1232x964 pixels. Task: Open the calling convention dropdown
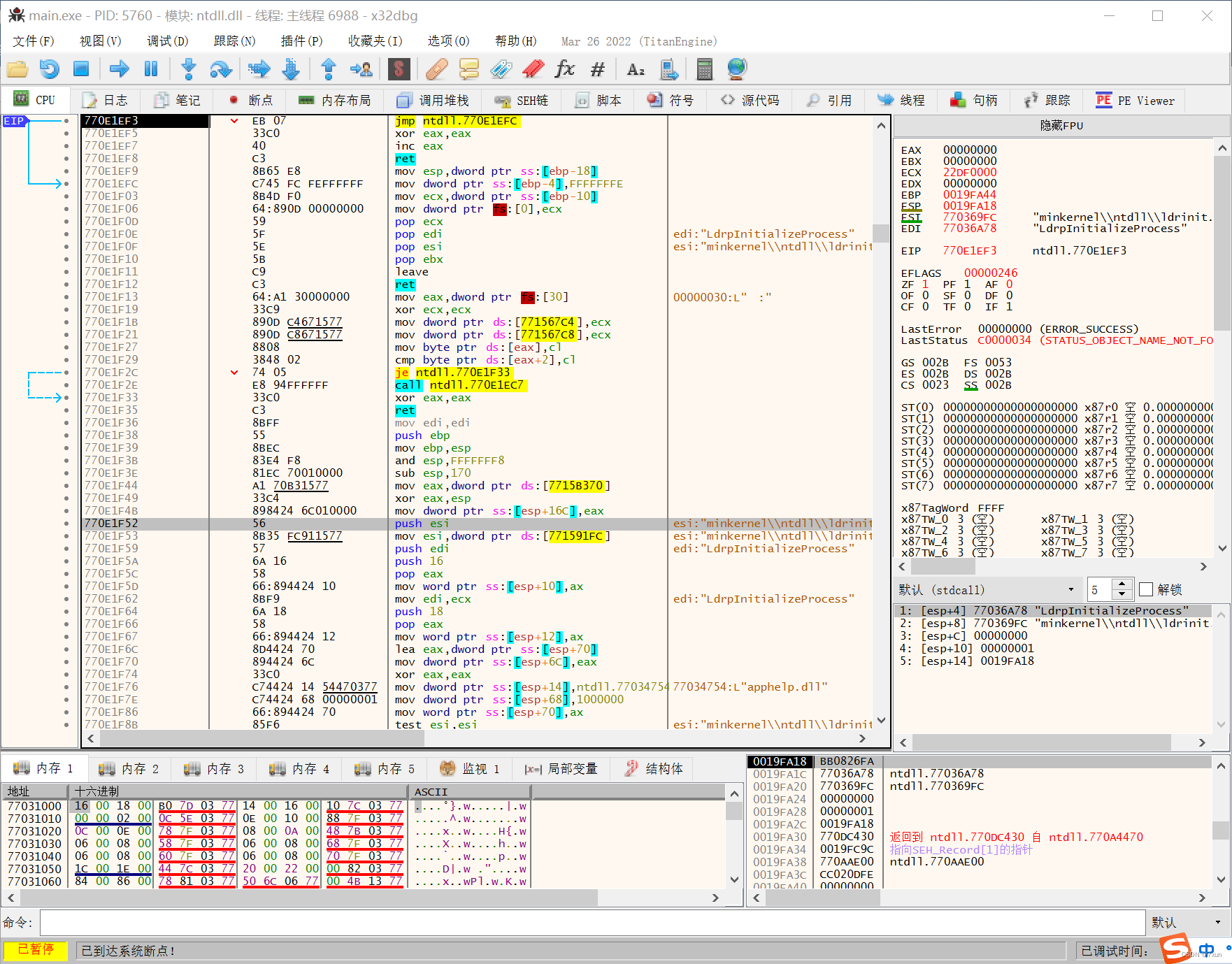point(987,589)
